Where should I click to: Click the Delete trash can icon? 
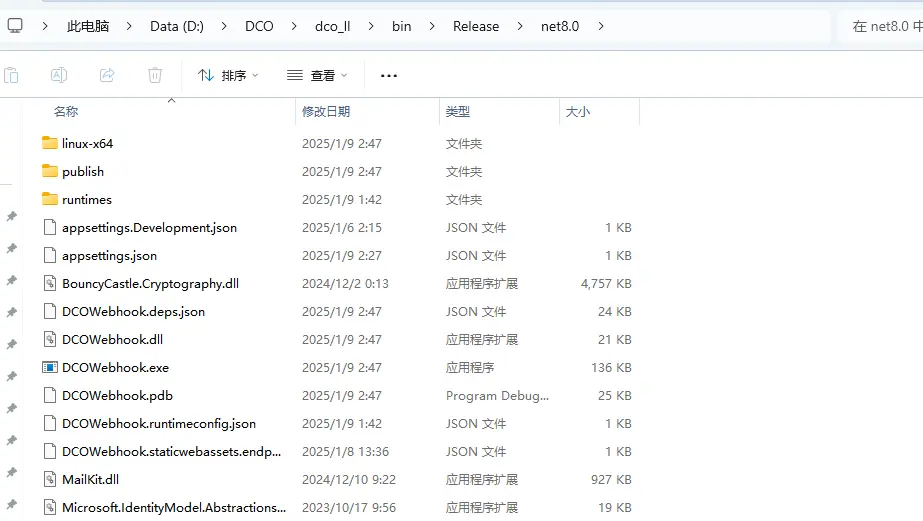(x=155, y=75)
